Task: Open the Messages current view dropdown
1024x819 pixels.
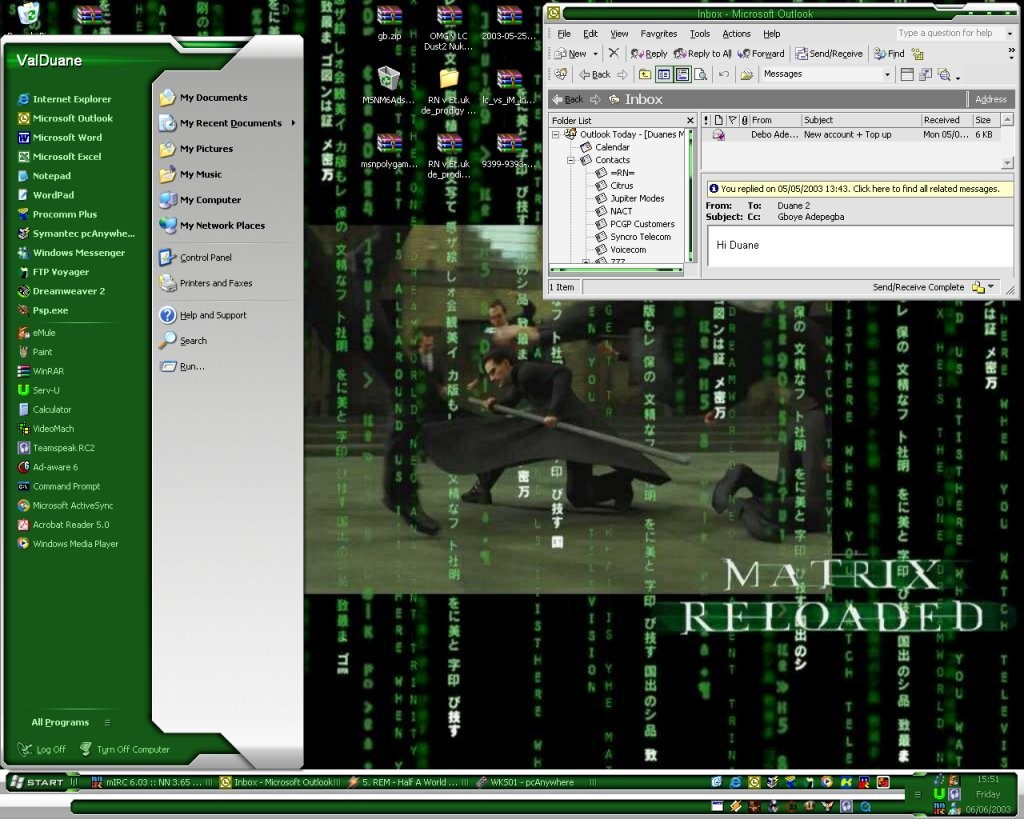Action: point(887,74)
